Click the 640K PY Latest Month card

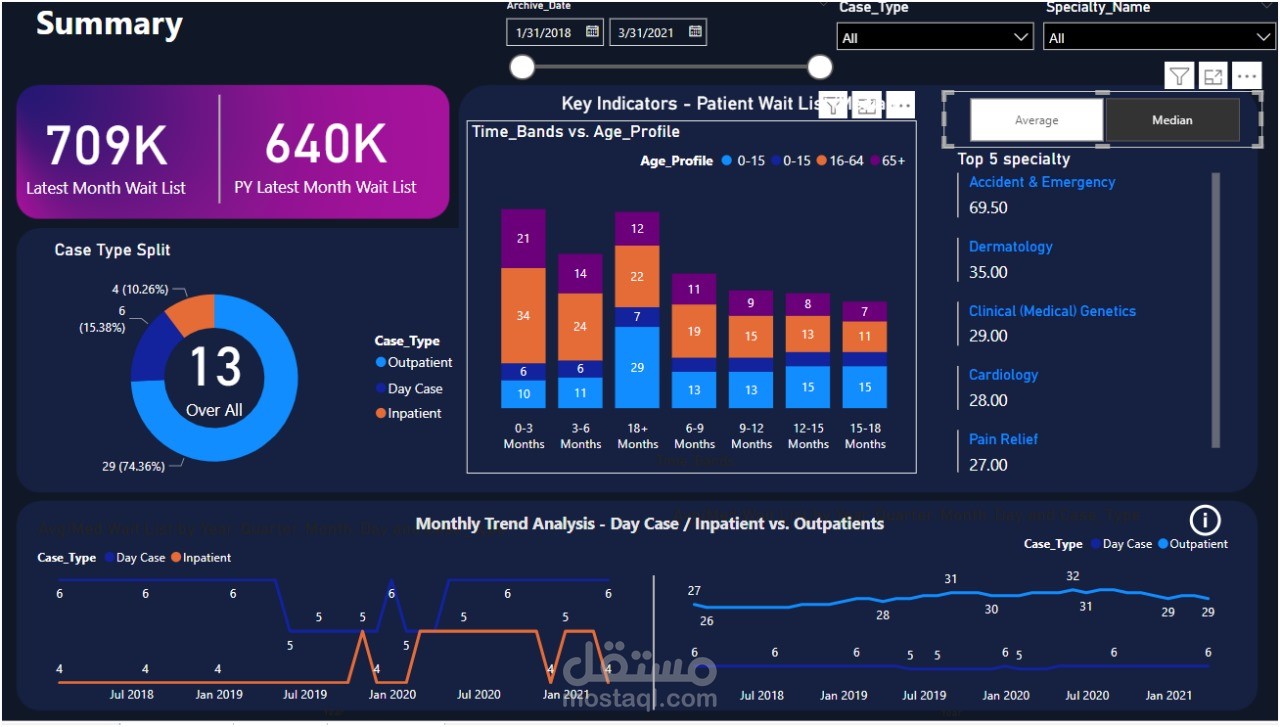(325, 158)
